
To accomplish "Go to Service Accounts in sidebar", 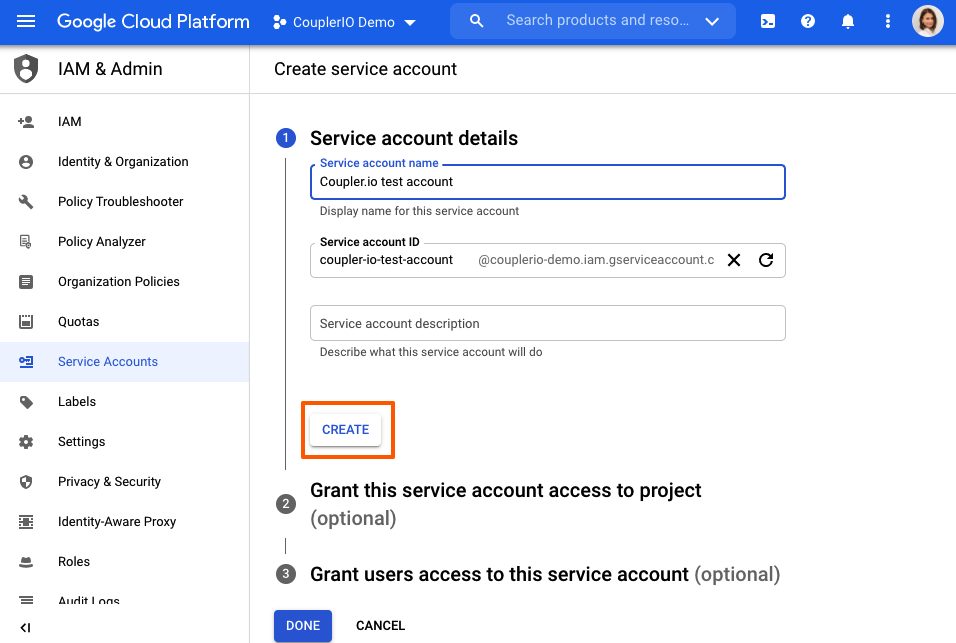I will [x=108, y=362].
